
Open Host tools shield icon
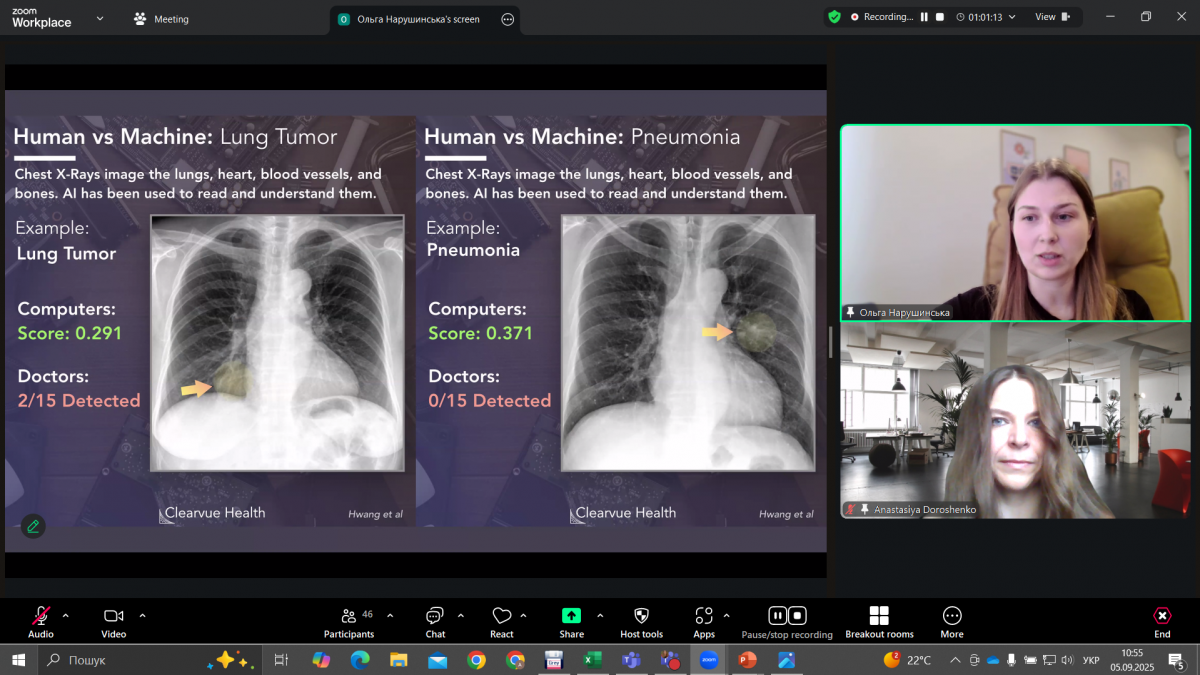641,616
